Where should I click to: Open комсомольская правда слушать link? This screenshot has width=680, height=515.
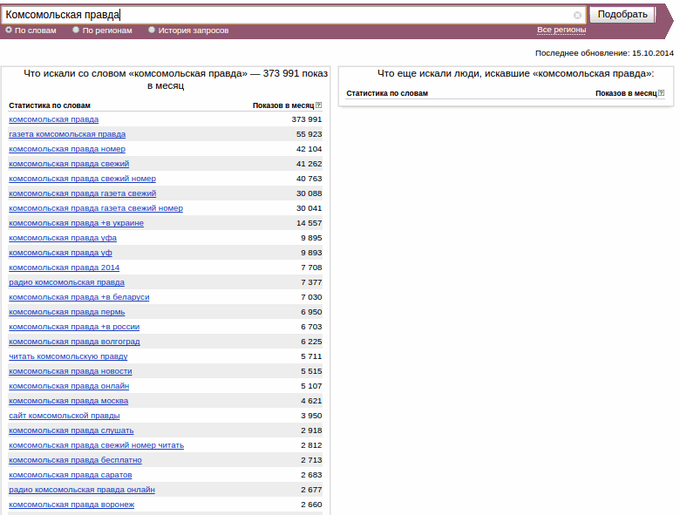click(71, 430)
